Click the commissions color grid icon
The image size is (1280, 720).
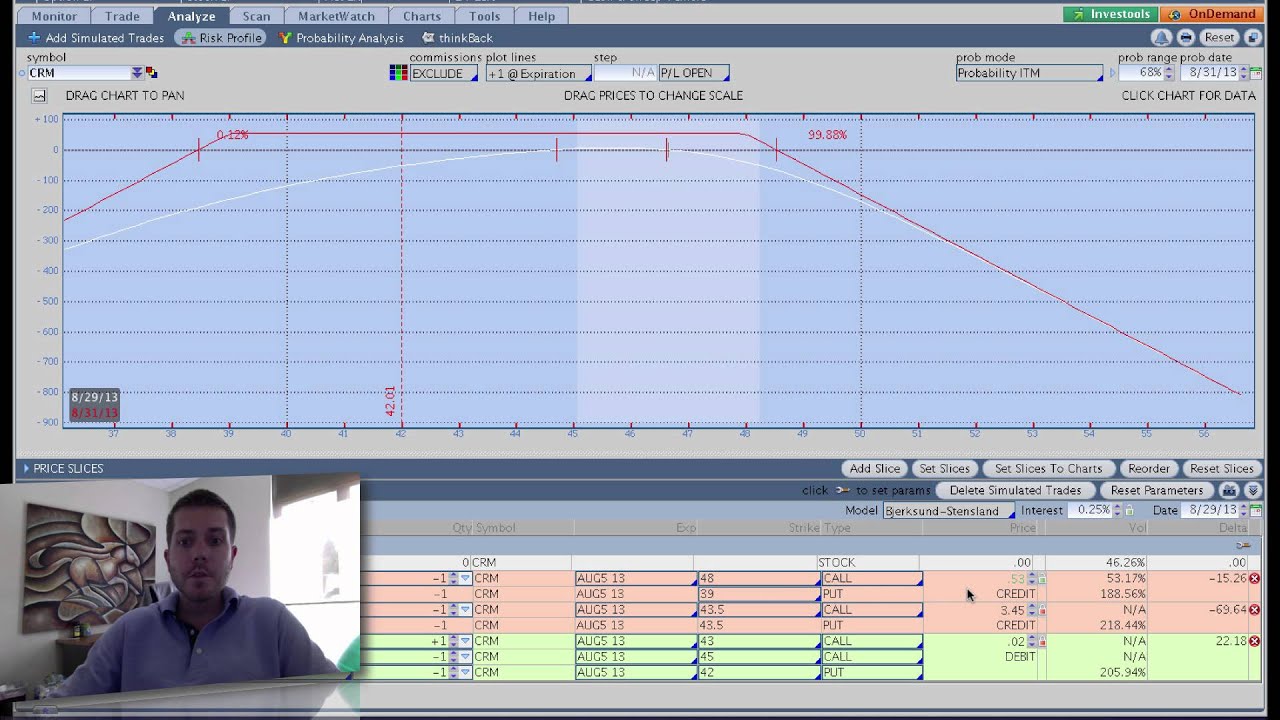coord(398,73)
